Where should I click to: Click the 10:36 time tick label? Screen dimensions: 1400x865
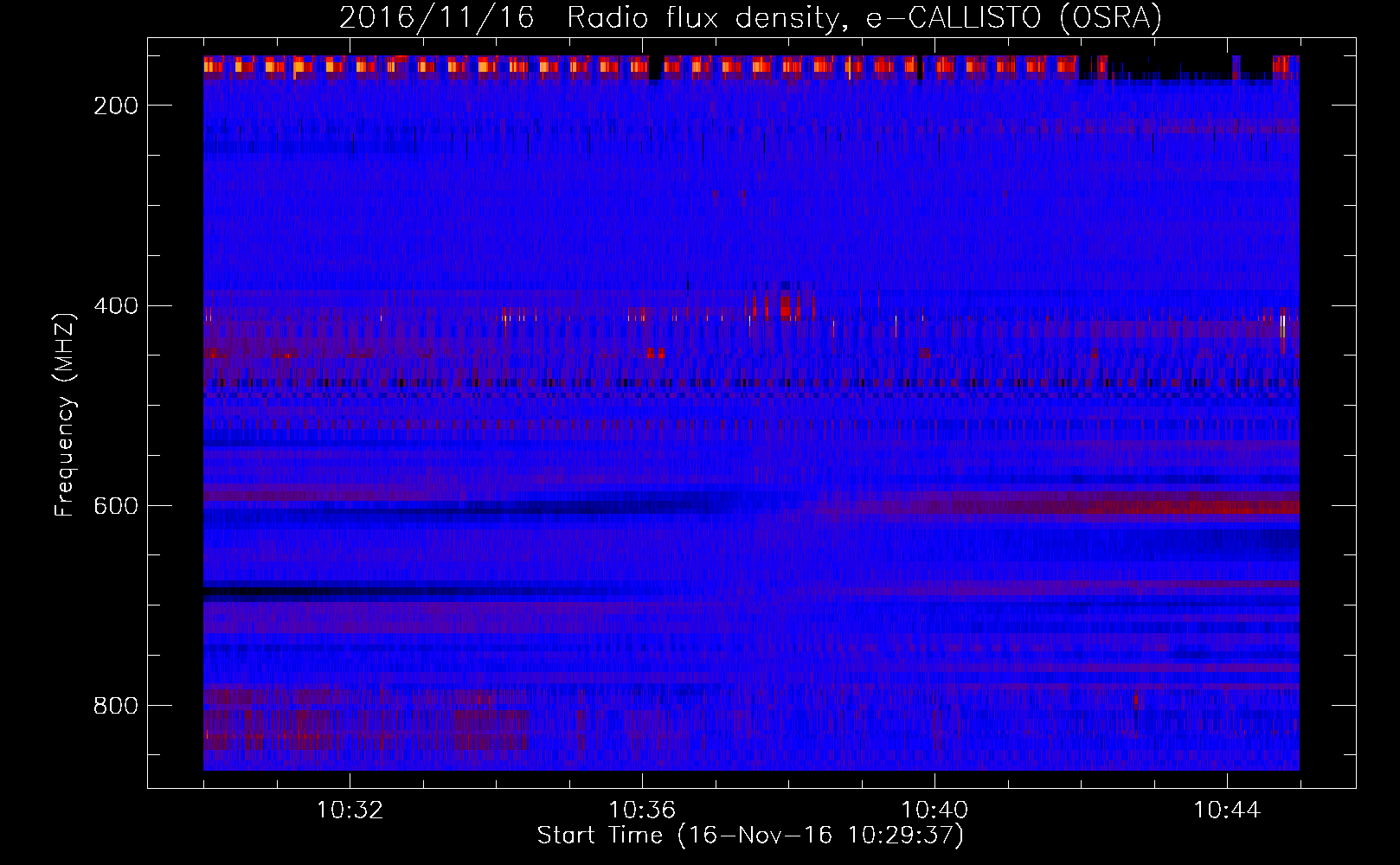[x=642, y=811]
